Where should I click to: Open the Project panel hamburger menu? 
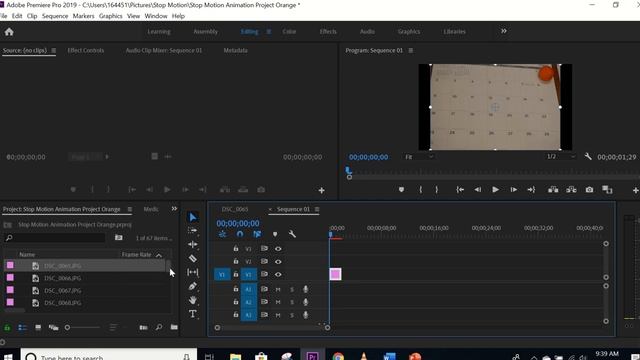129,209
